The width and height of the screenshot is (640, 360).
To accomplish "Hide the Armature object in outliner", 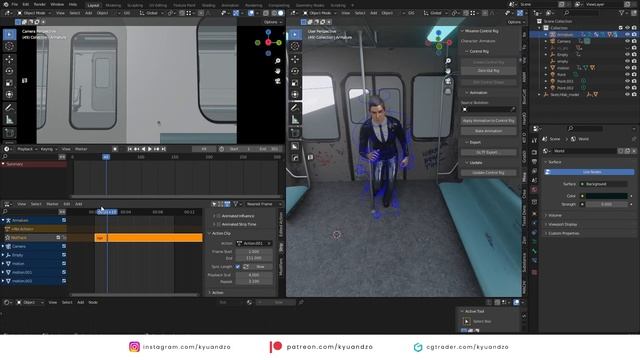I will [627, 35].
